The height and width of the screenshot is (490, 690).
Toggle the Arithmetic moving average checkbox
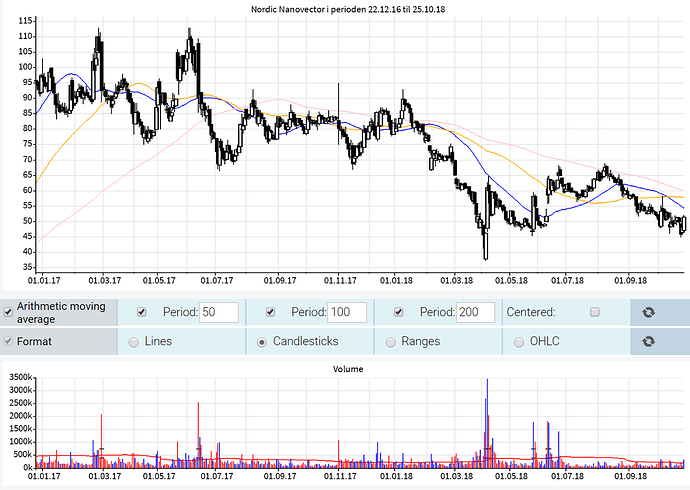click(8, 312)
